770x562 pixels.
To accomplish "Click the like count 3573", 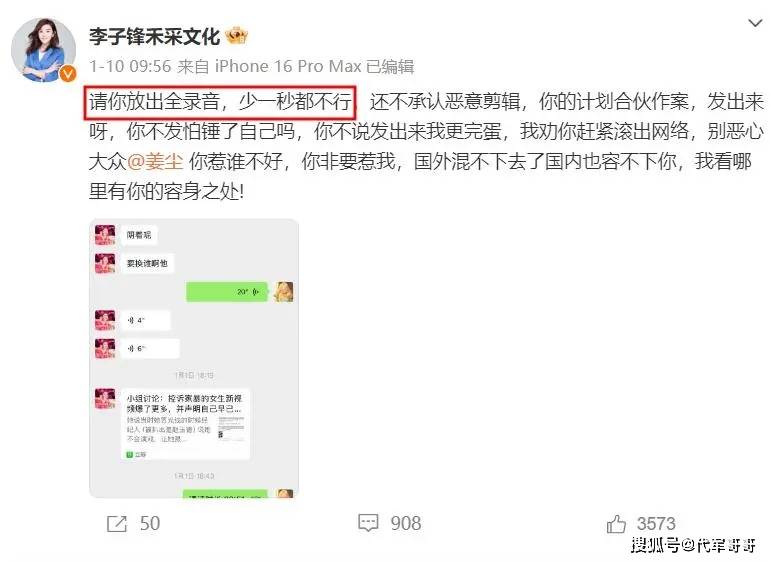I will pyautogui.click(x=656, y=524).
